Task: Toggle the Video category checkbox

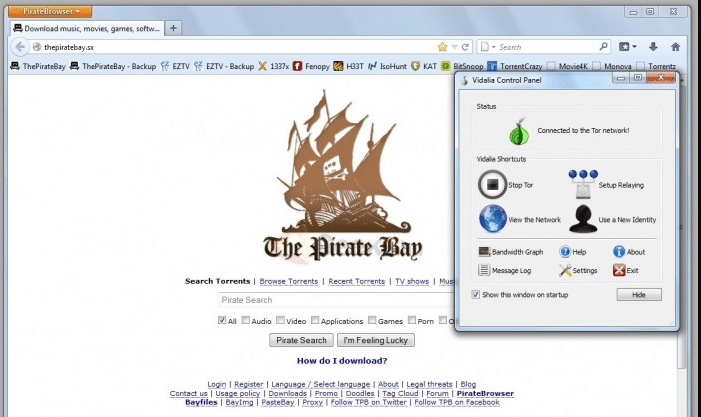Action: (x=280, y=320)
